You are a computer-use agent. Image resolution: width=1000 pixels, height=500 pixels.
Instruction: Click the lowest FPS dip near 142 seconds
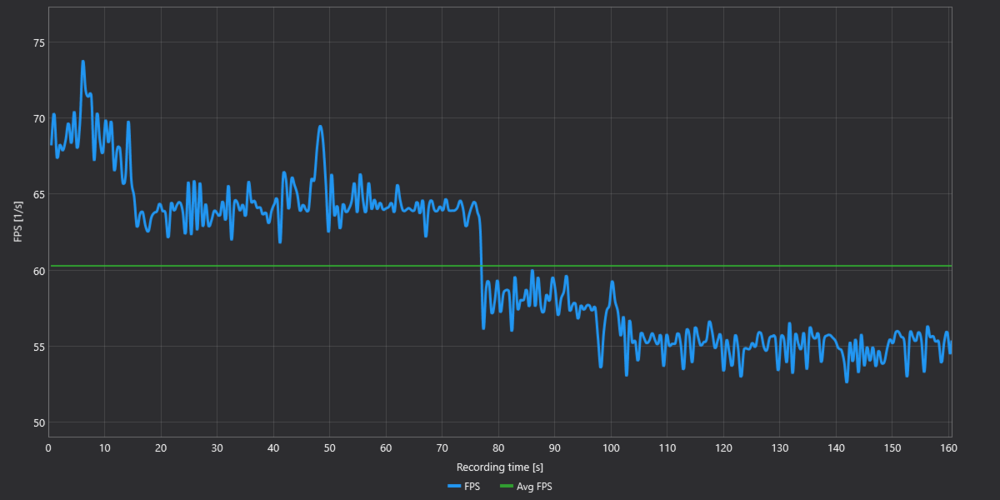(x=847, y=381)
